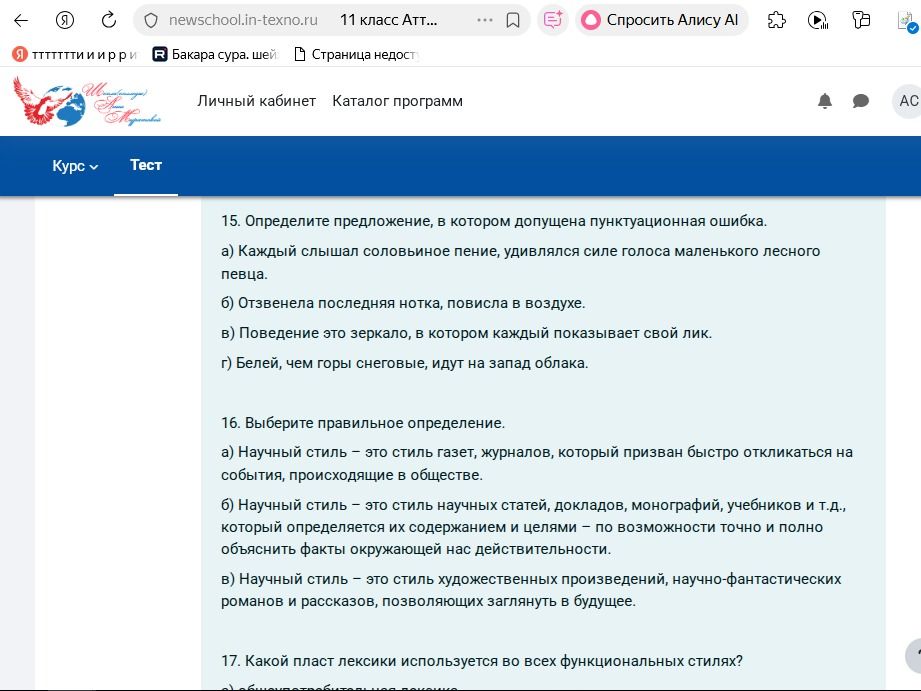Click the page title 11 класс Атт...
Screen dimensions: 921x691
click(389, 20)
